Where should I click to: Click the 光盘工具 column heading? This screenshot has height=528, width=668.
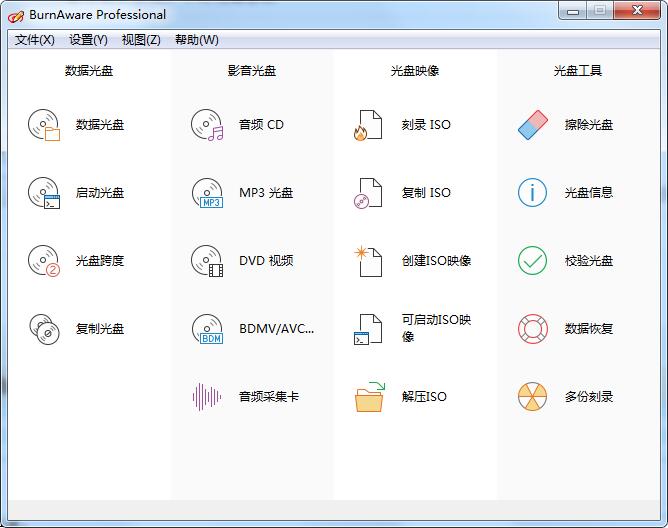[x=578, y=71]
